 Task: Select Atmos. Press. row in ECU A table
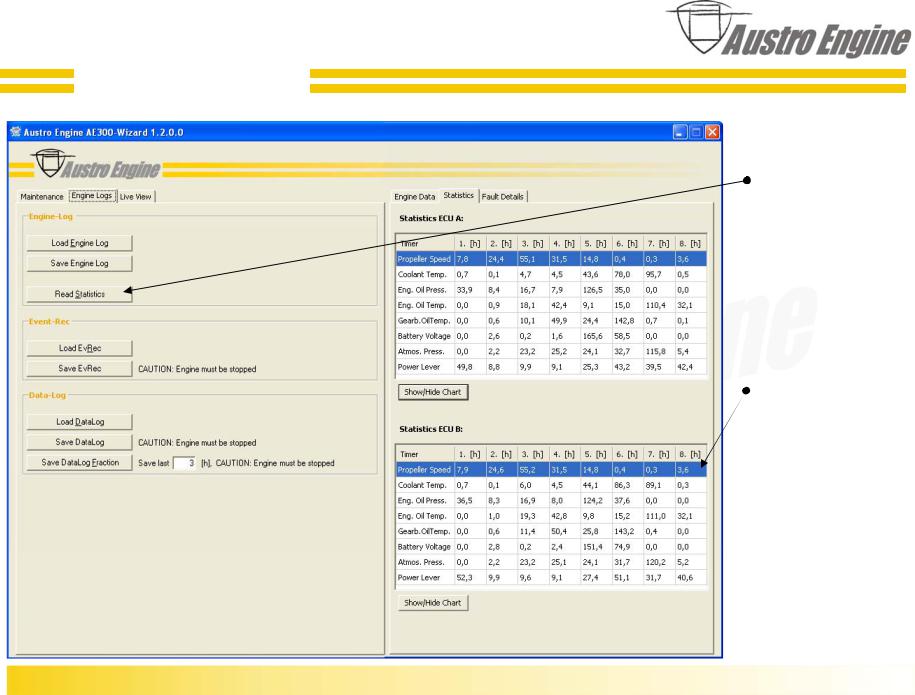click(551, 352)
